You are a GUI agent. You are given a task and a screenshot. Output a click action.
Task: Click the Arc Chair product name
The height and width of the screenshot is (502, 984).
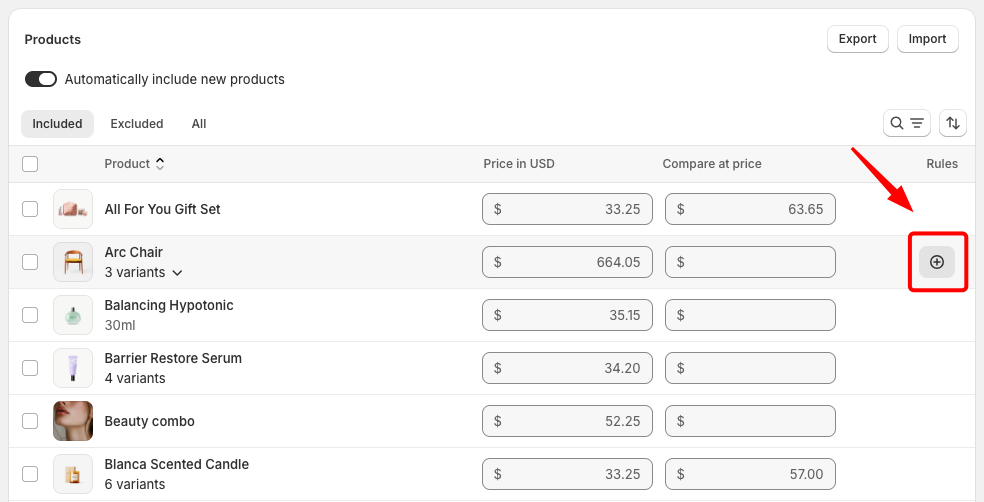coord(134,252)
